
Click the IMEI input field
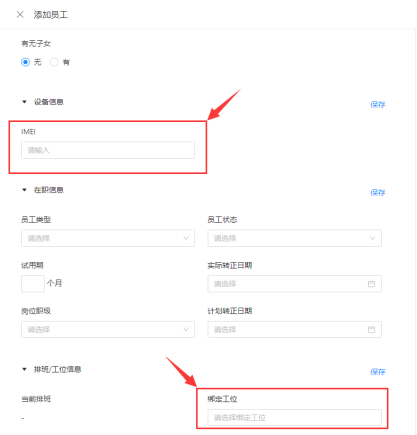pos(108,150)
